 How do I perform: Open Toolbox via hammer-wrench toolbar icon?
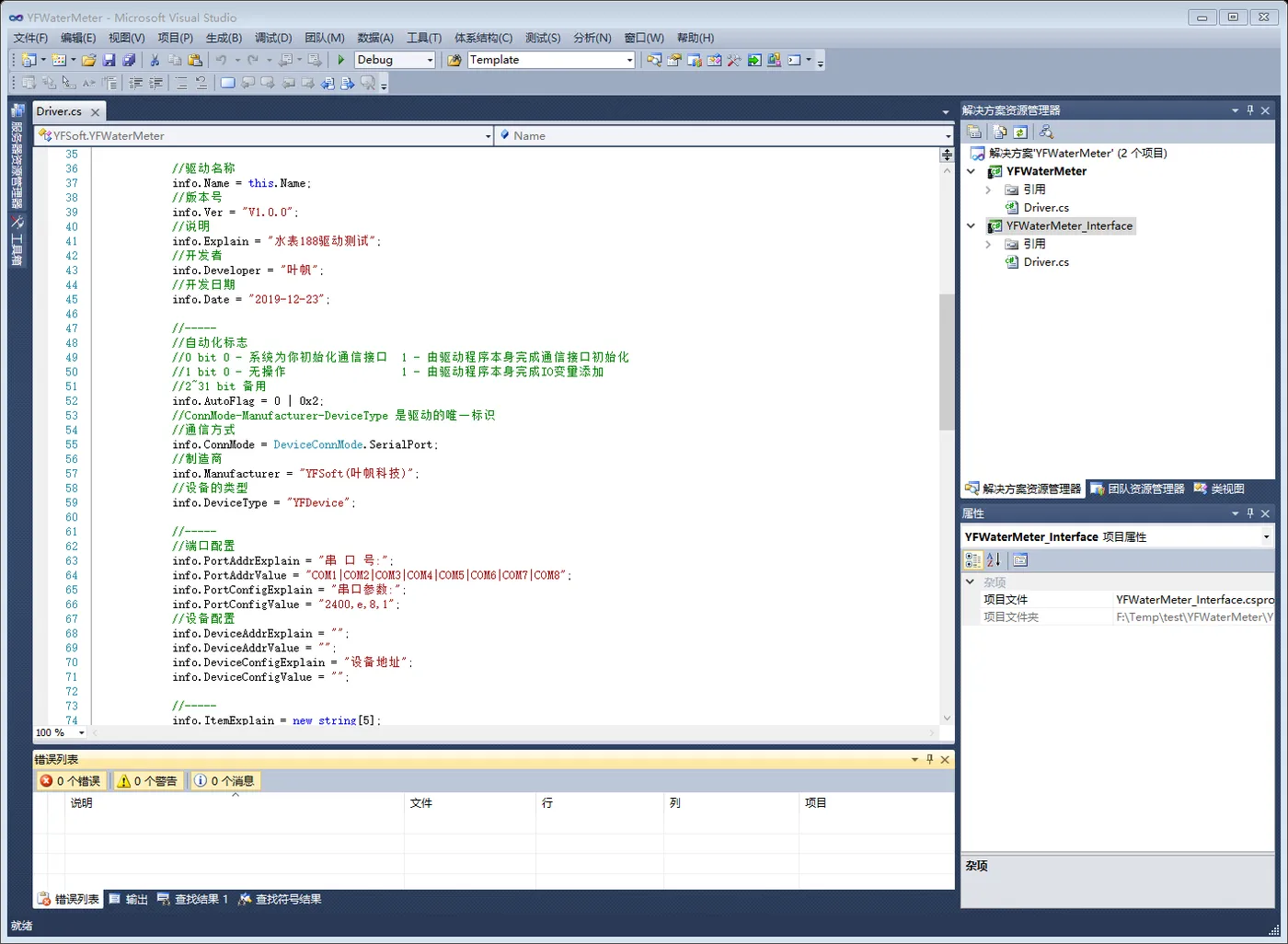tap(734, 60)
